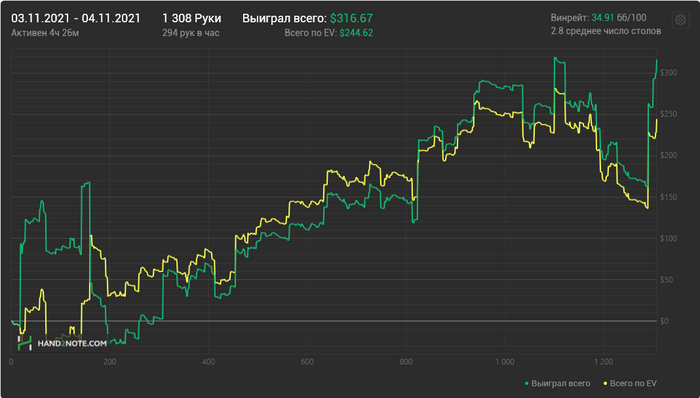This screenshot has width=700, height=398.
Task: Click the EV total value $244.62
Action: click(x=356, y=33)
